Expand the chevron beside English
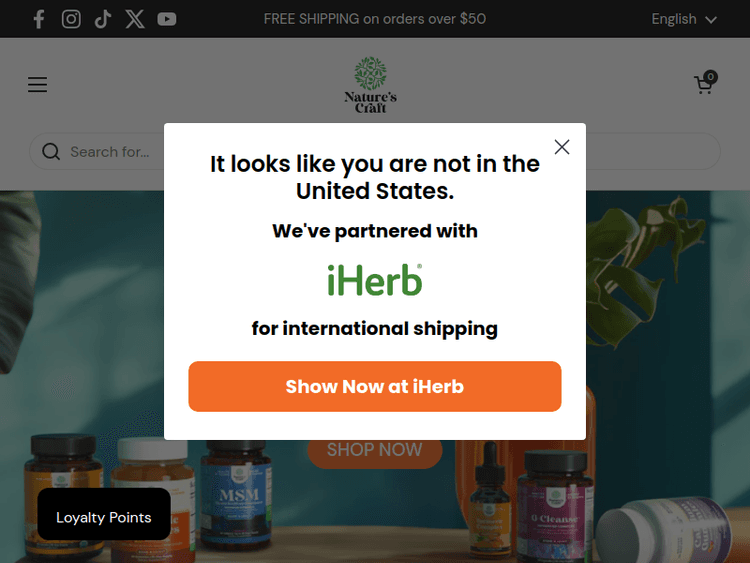Viewport: 750px width, 563px height. tap(711, 20)
